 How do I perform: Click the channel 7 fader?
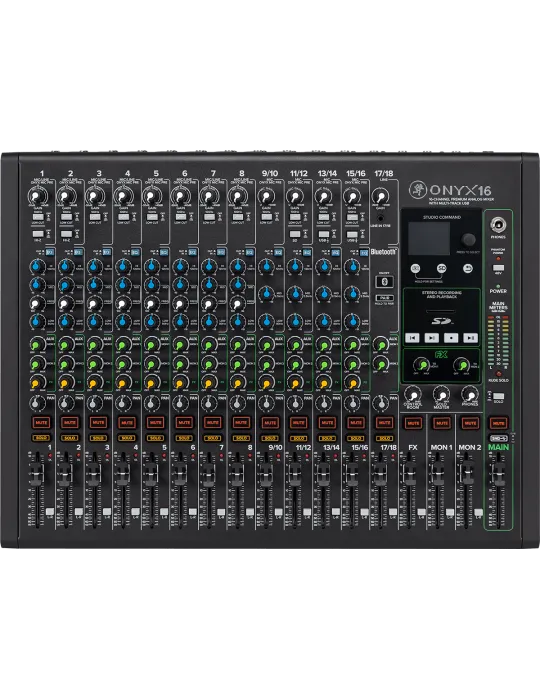point(208,475)
